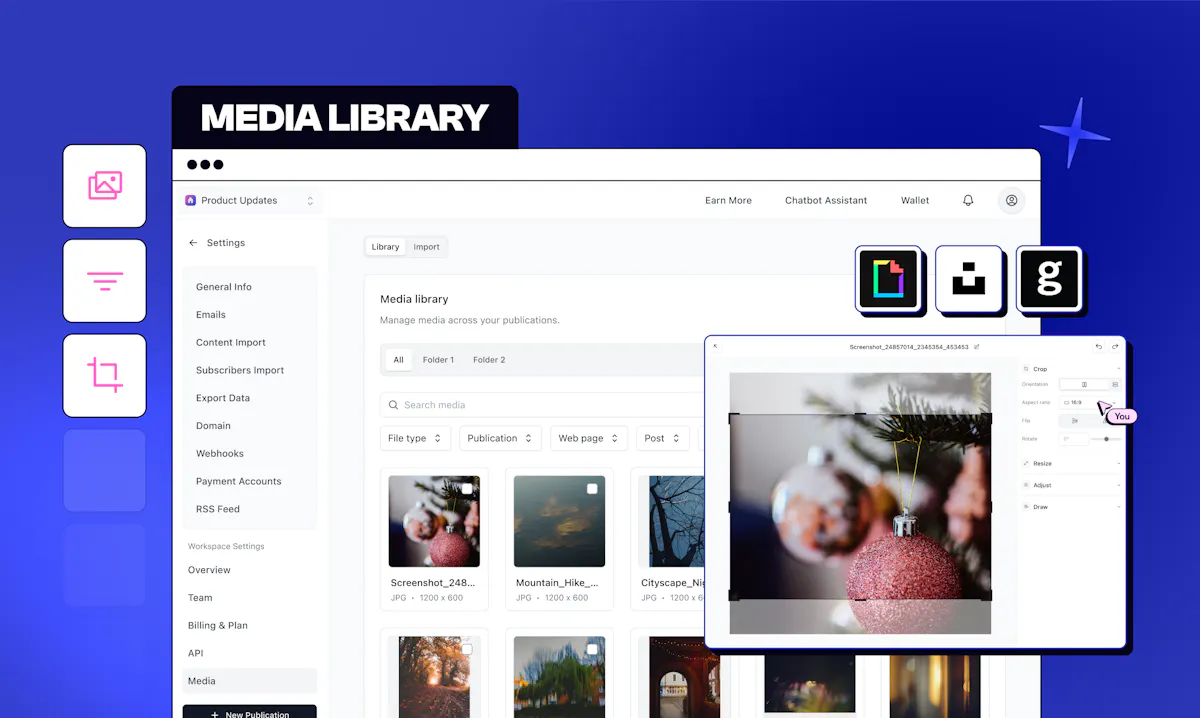1200x718 pixels.
Task: Click the pink filter lines tile
Action: tap(105, 281)
